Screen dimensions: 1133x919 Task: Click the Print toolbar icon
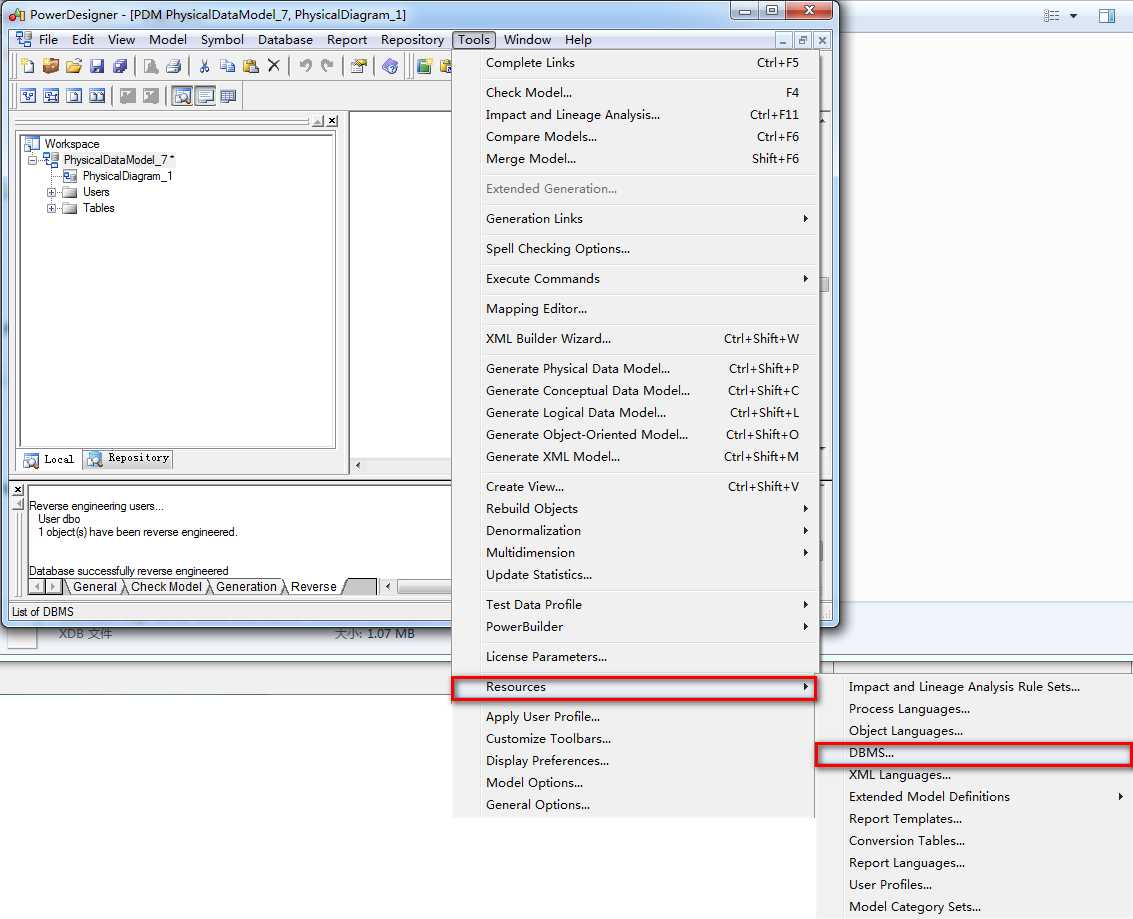click(x=173, y=66)
